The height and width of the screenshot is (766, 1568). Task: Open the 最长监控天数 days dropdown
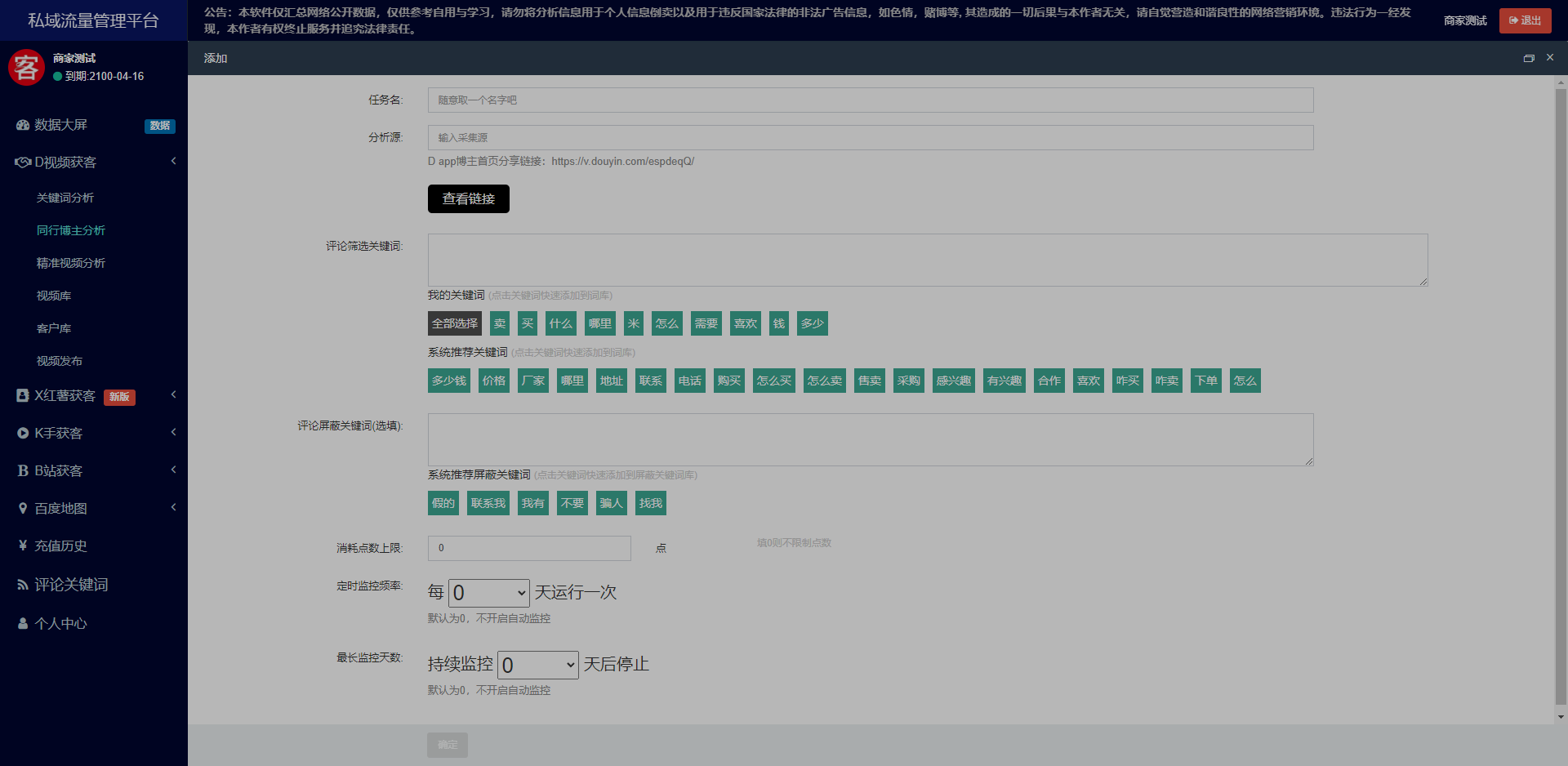537,665
